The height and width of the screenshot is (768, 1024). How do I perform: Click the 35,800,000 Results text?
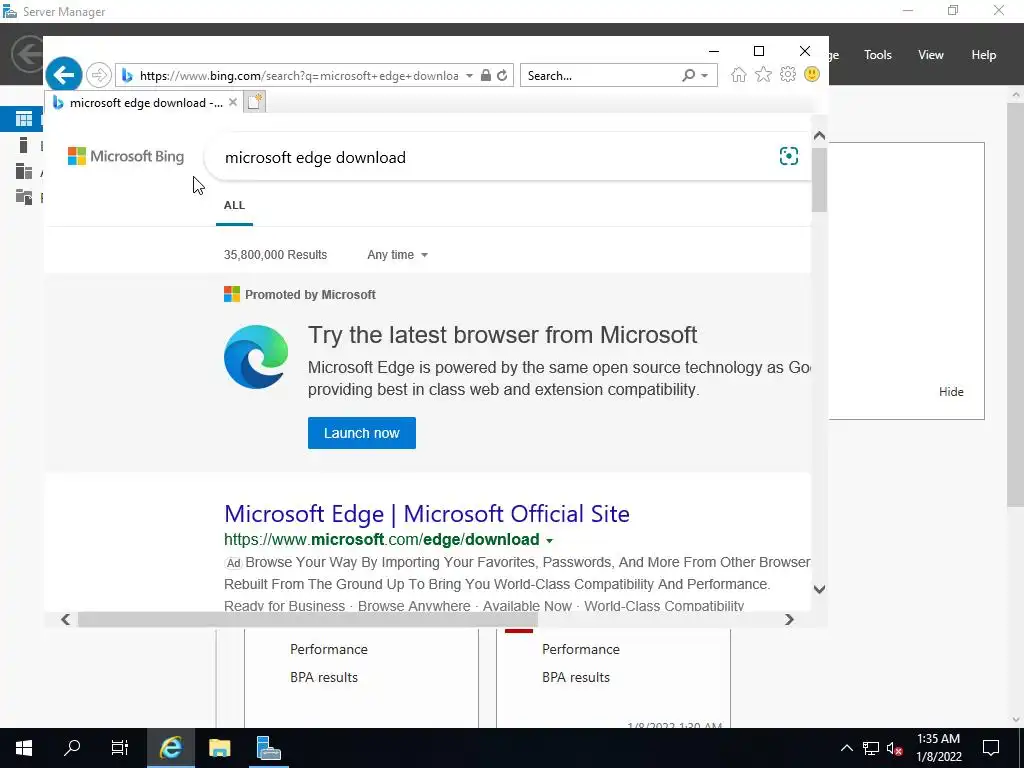pyautogui.click(x=276, y=255)
